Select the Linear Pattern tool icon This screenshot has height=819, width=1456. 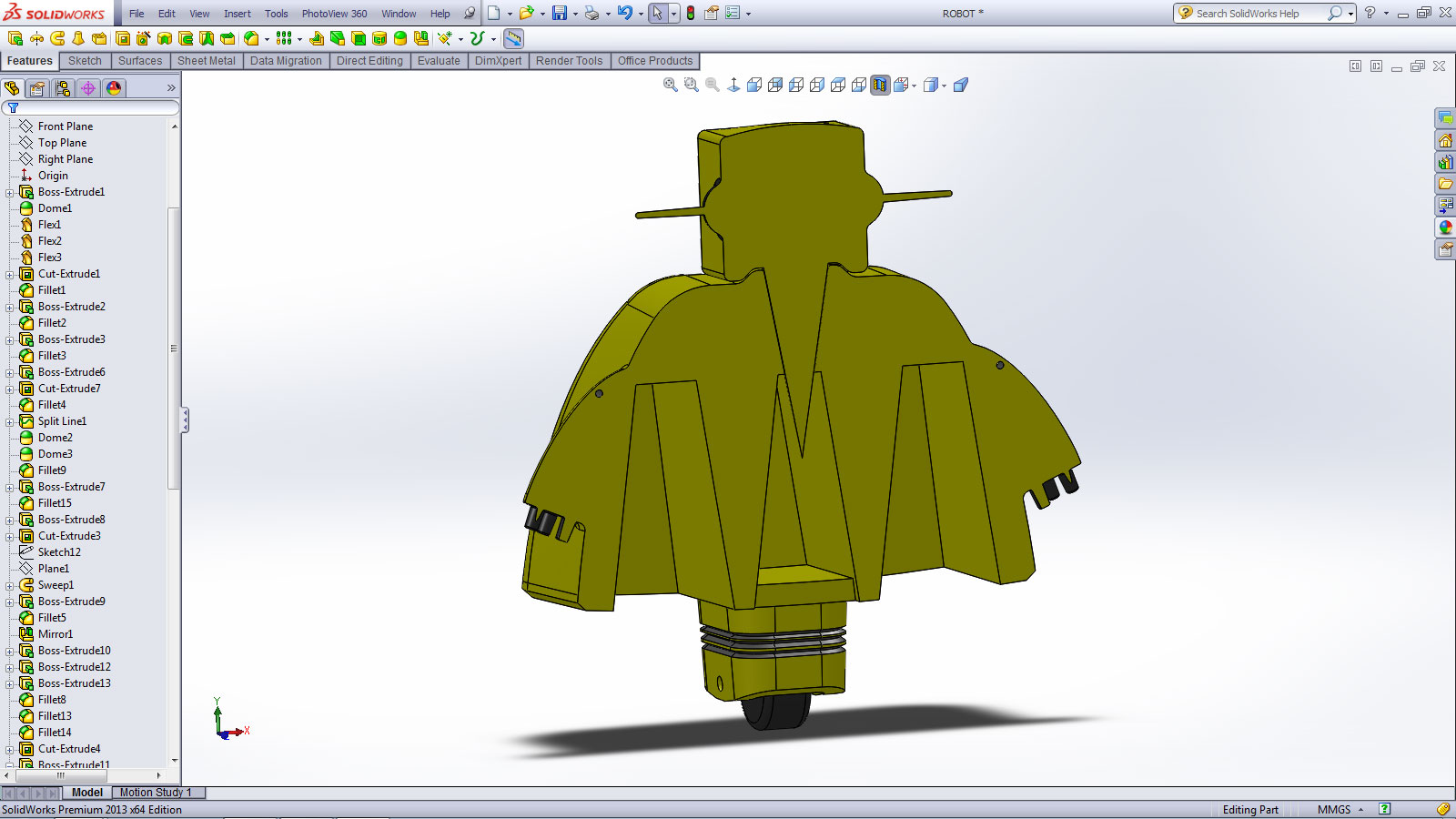tap(284, 38)
